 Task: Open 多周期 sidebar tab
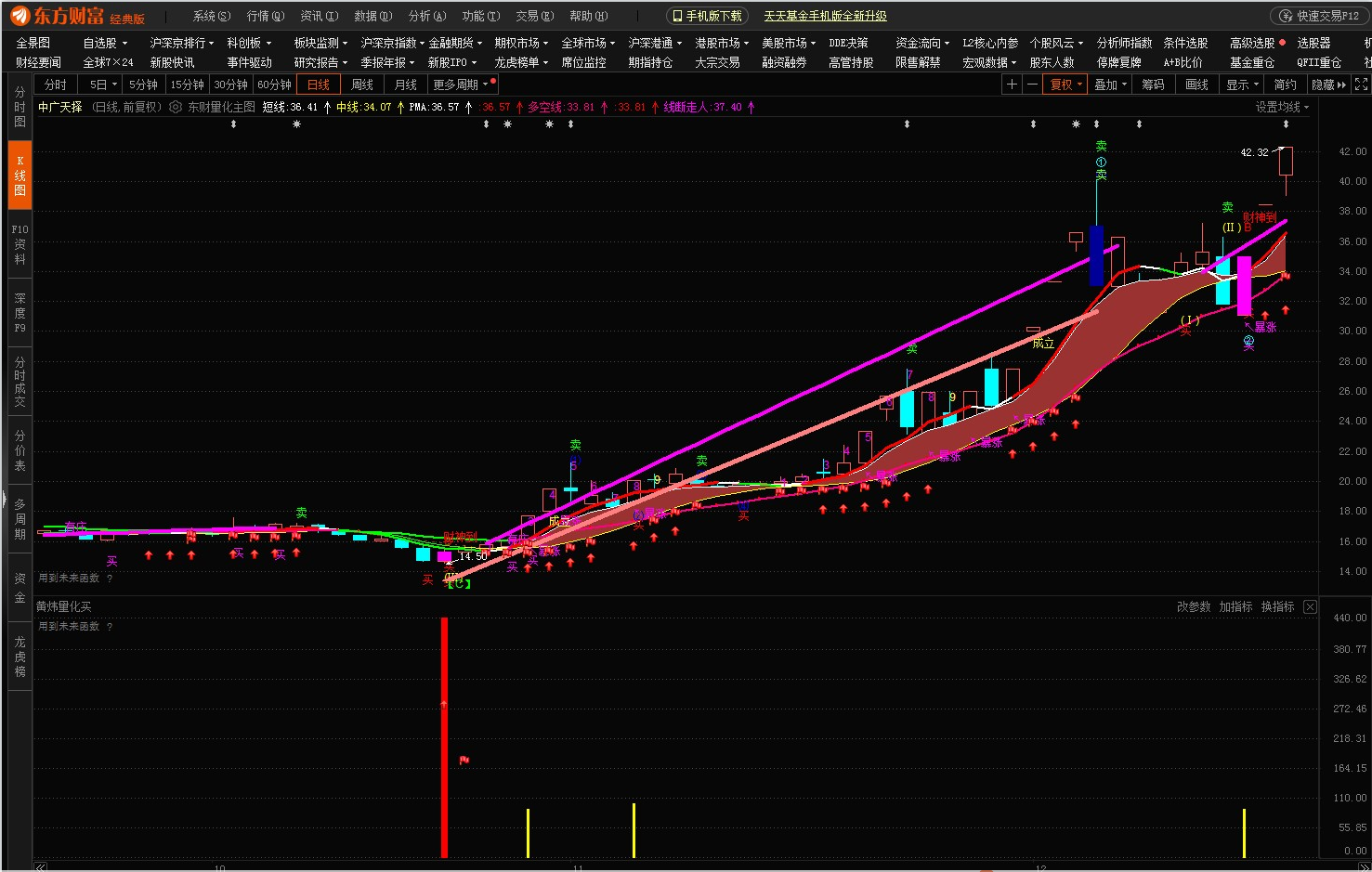[x=20, y=519]
